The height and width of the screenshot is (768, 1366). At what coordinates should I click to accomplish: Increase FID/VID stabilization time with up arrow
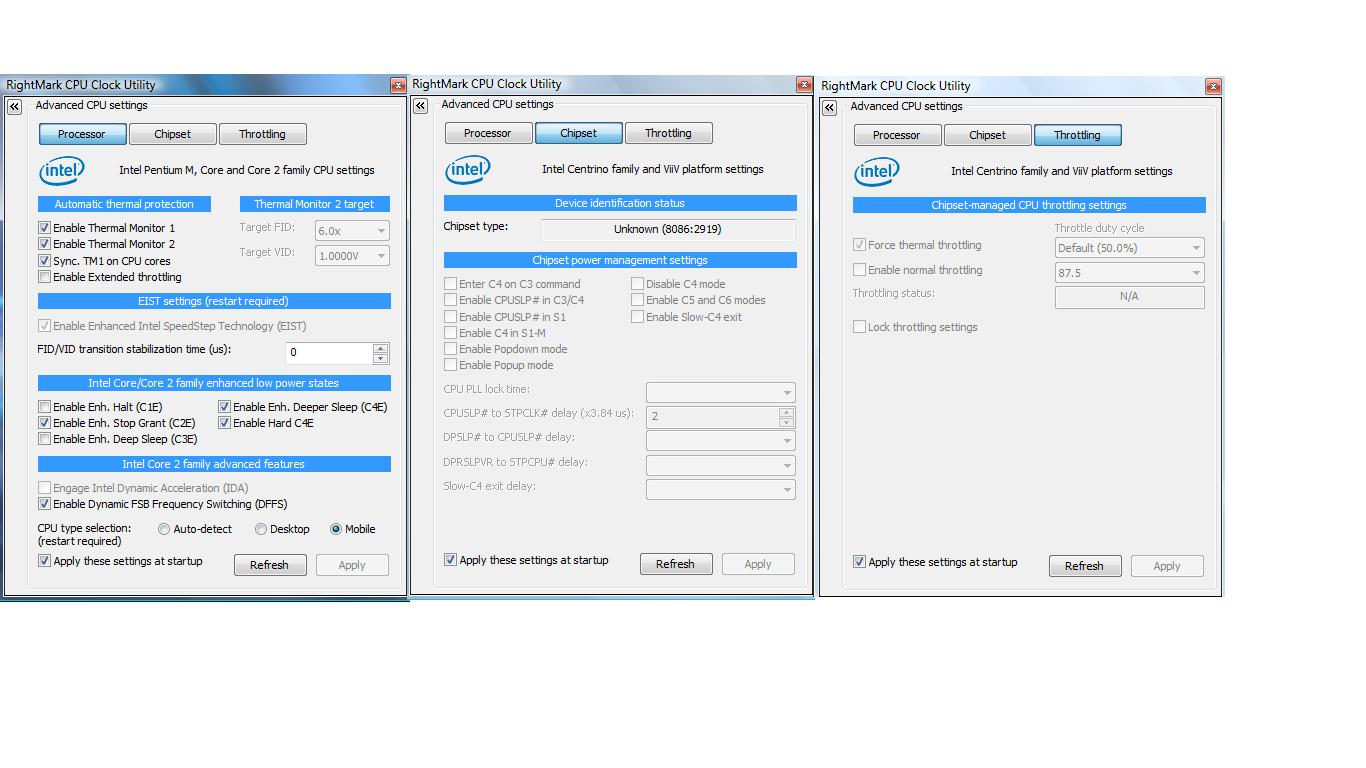click(380, 348)
